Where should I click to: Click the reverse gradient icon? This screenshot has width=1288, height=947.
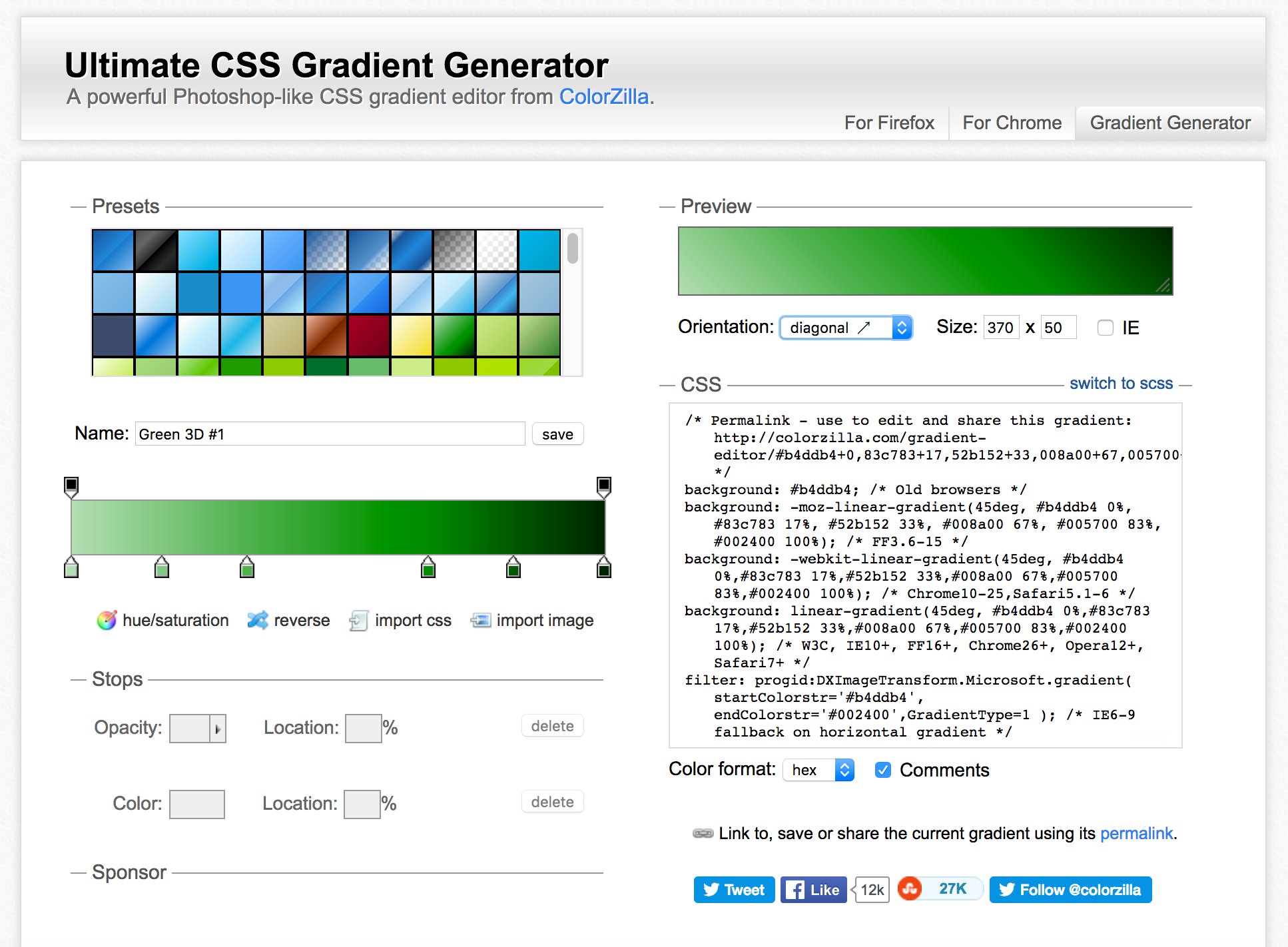pos(258,620)
